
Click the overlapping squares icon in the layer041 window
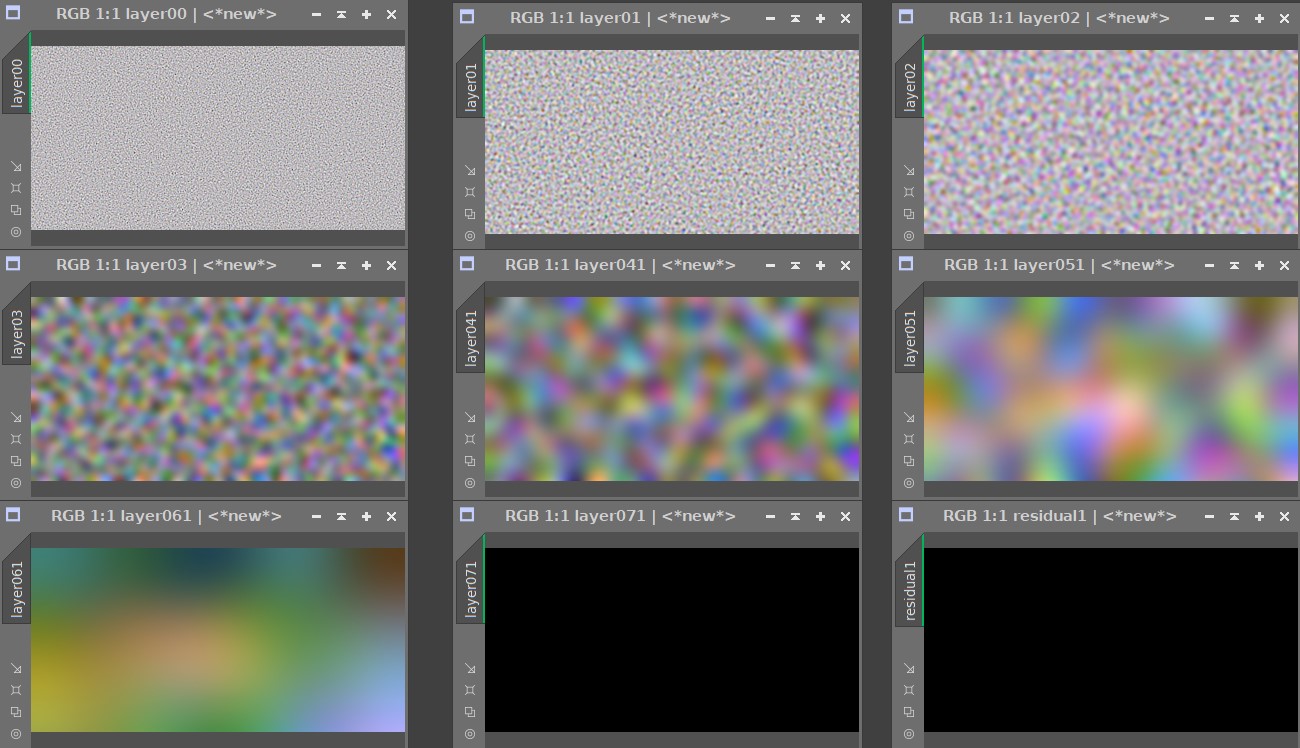[x=470, y=461]
